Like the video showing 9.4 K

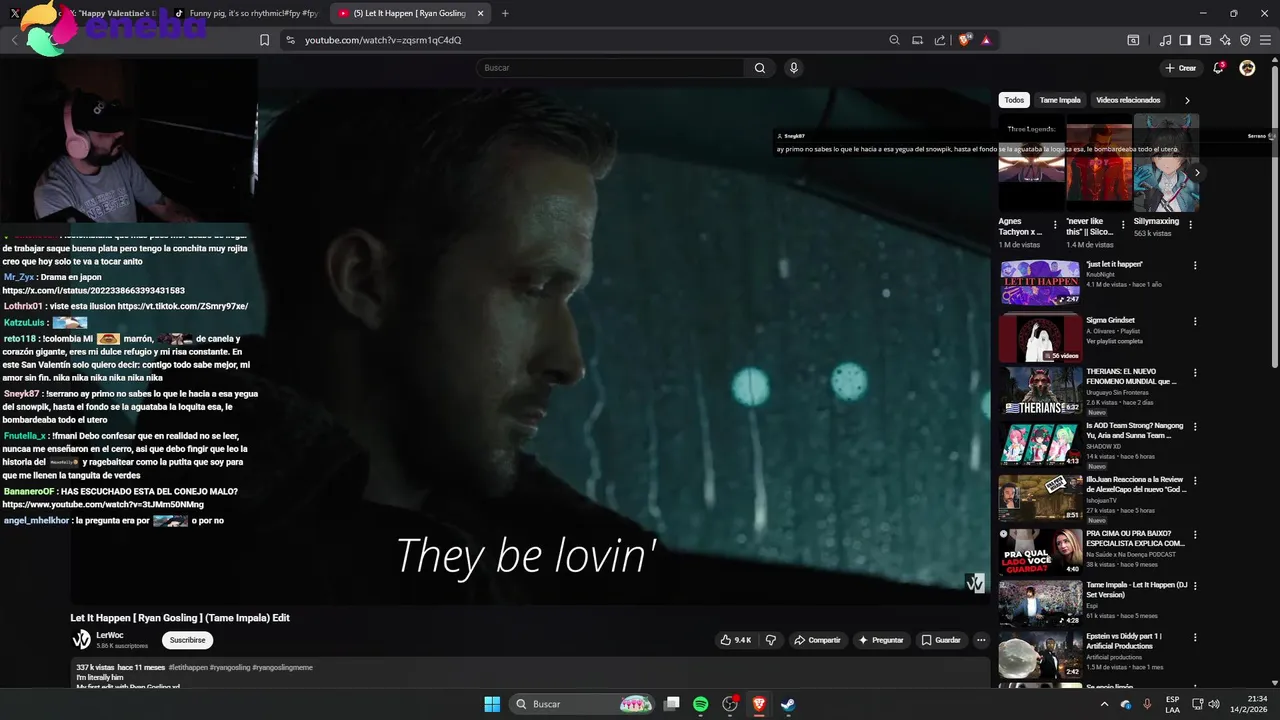coord(736,640)
